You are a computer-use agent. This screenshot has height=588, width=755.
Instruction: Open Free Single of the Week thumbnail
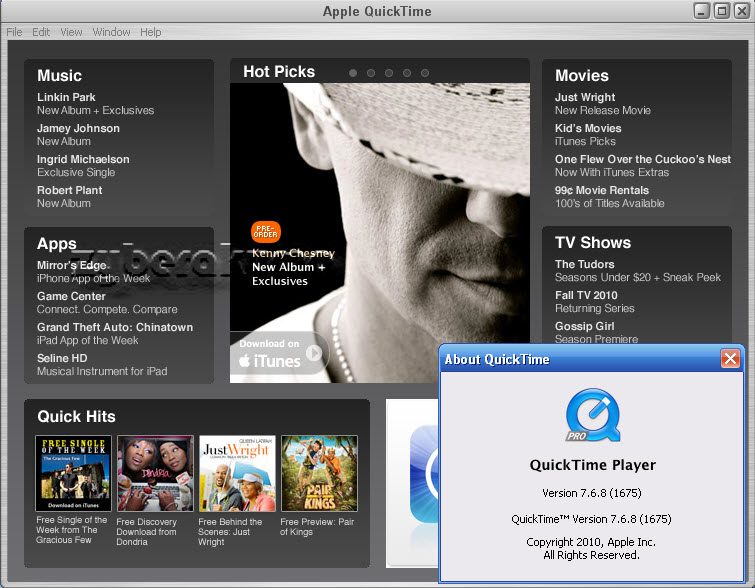coord(73,473)
